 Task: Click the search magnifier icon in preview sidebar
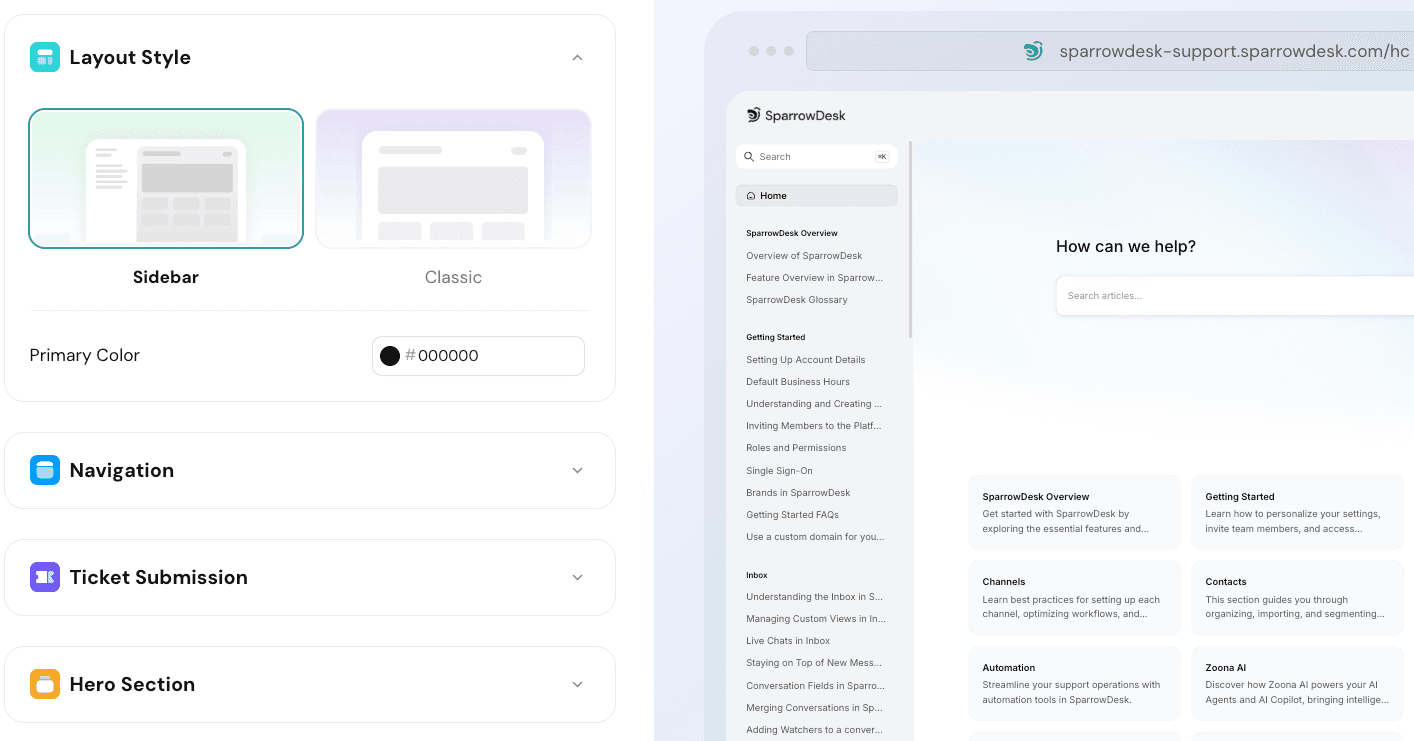pyautogui.click(x=750, y=157)
